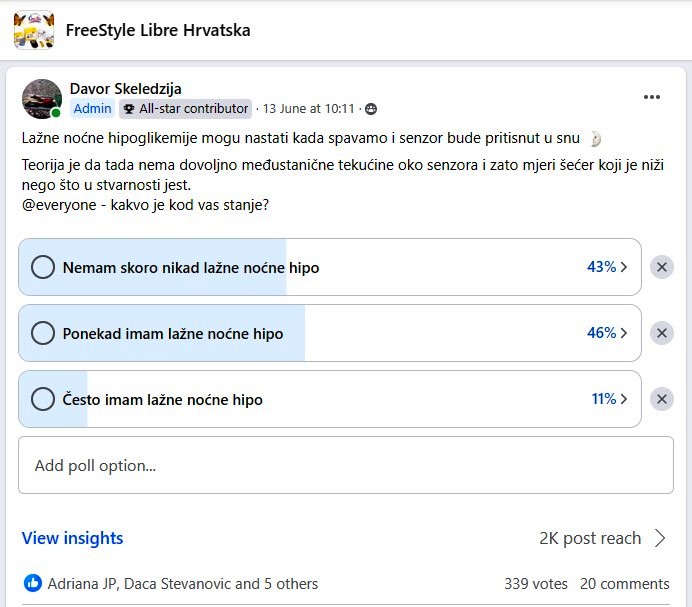Remove the 'Nemam skoro nikad' poll option
This screenshot has height=607, width=692.
[662, 267]
